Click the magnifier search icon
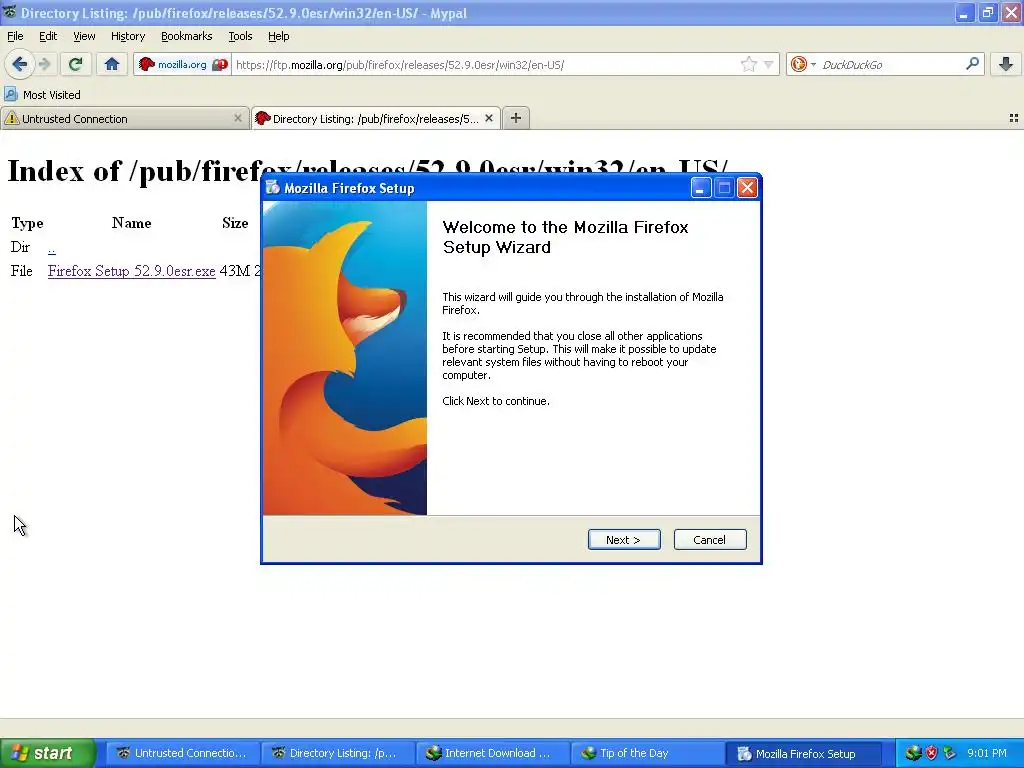Viewport: 1024px width, 768px height. pyautogui.click(x=972, y=64)
